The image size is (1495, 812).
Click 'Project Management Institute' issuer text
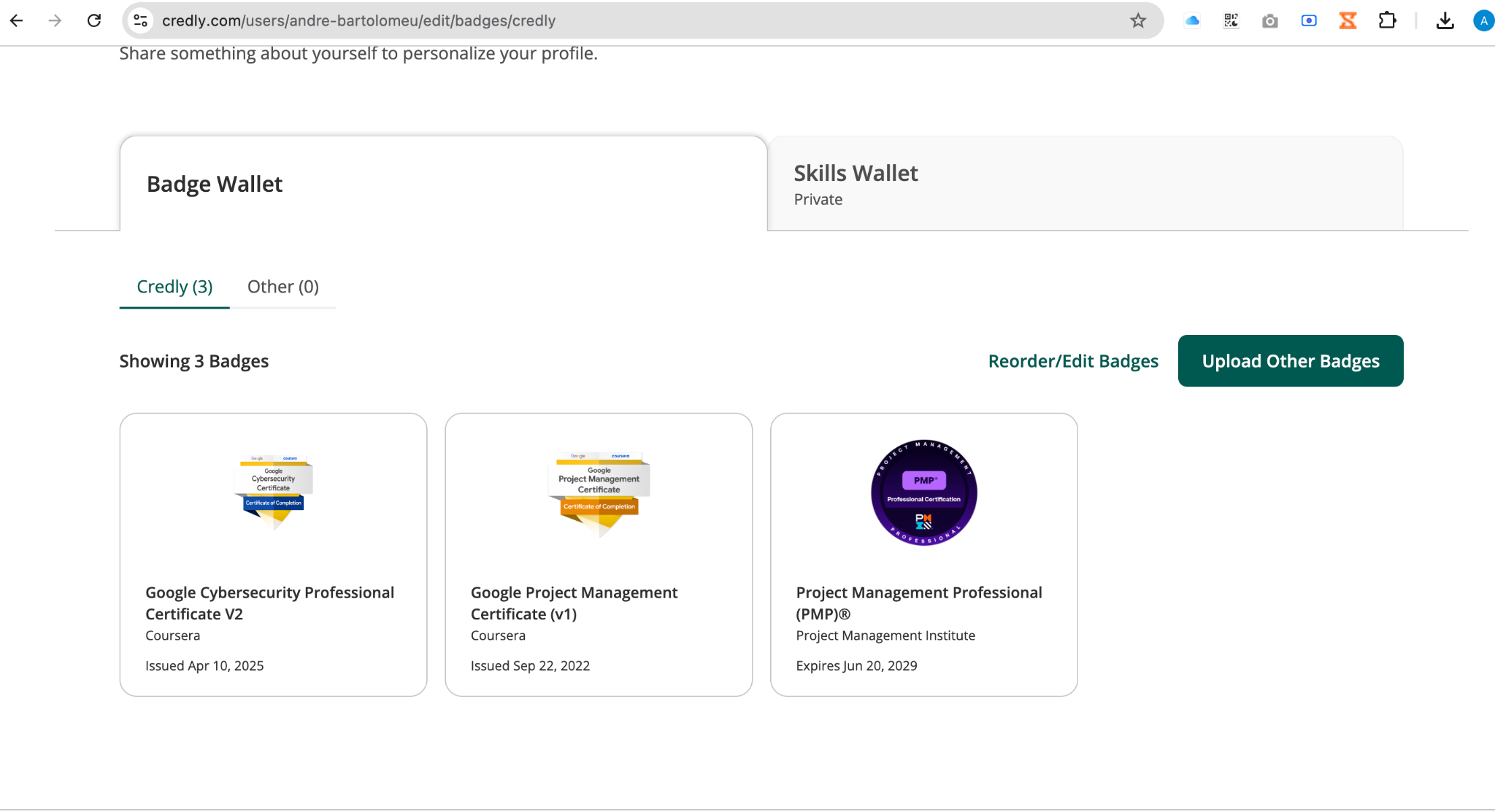(x=885, y=635)
